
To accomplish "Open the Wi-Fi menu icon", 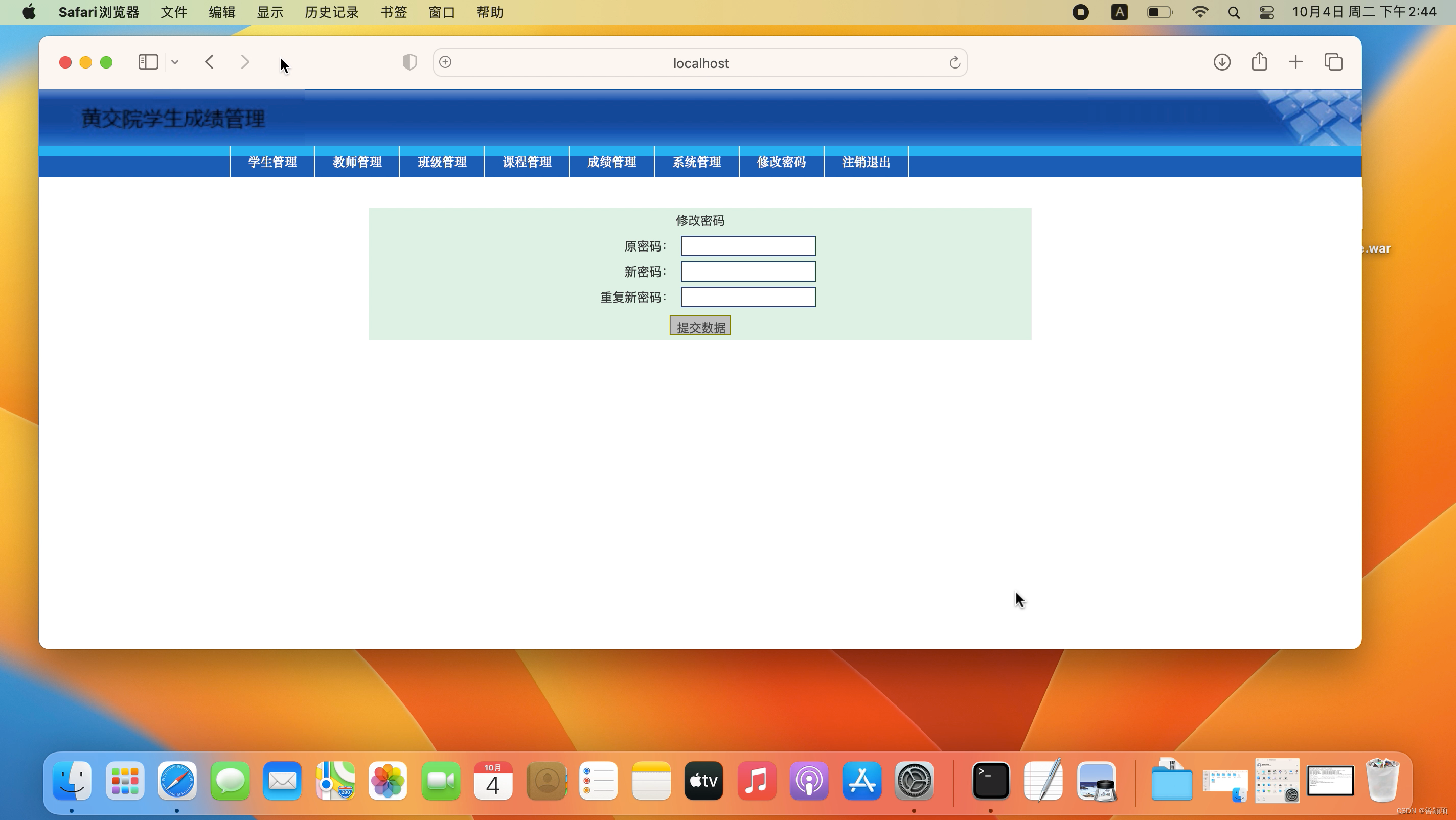I will coord(1200,12).
